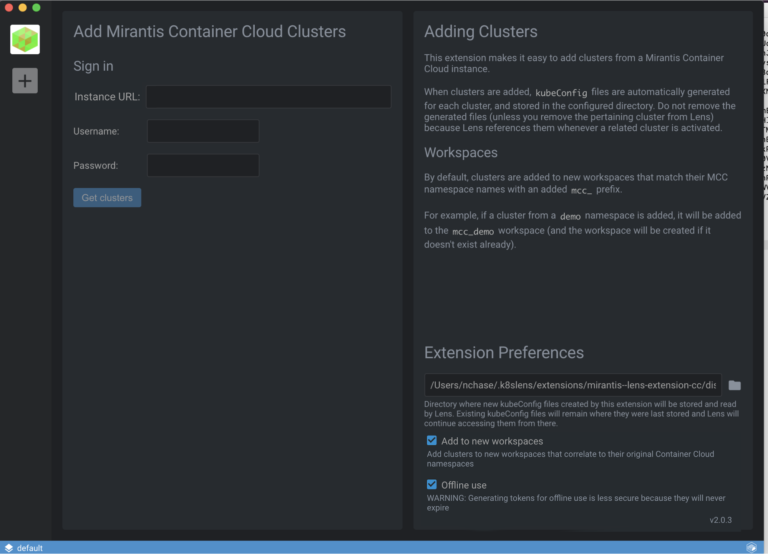Viewport: 768px width, 554px height.
Task: Click into the Username field
Action: tap(203, 131)
